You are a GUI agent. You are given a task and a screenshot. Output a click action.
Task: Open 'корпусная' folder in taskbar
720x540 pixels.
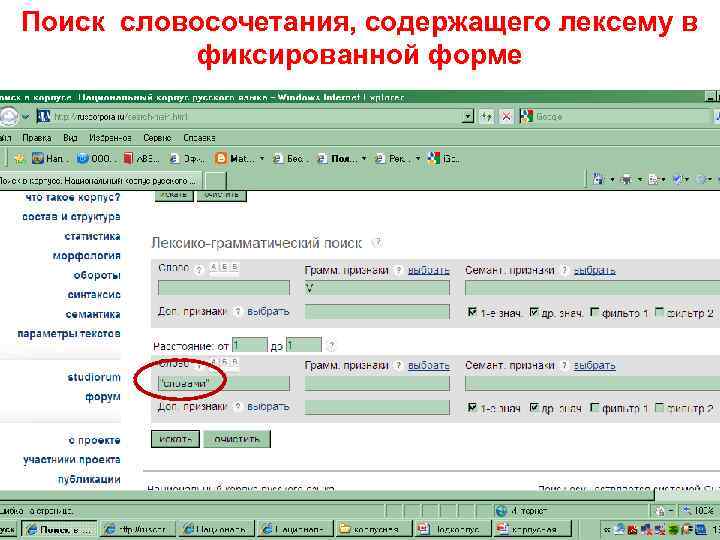pyautogui.click(x=373, y=529)
